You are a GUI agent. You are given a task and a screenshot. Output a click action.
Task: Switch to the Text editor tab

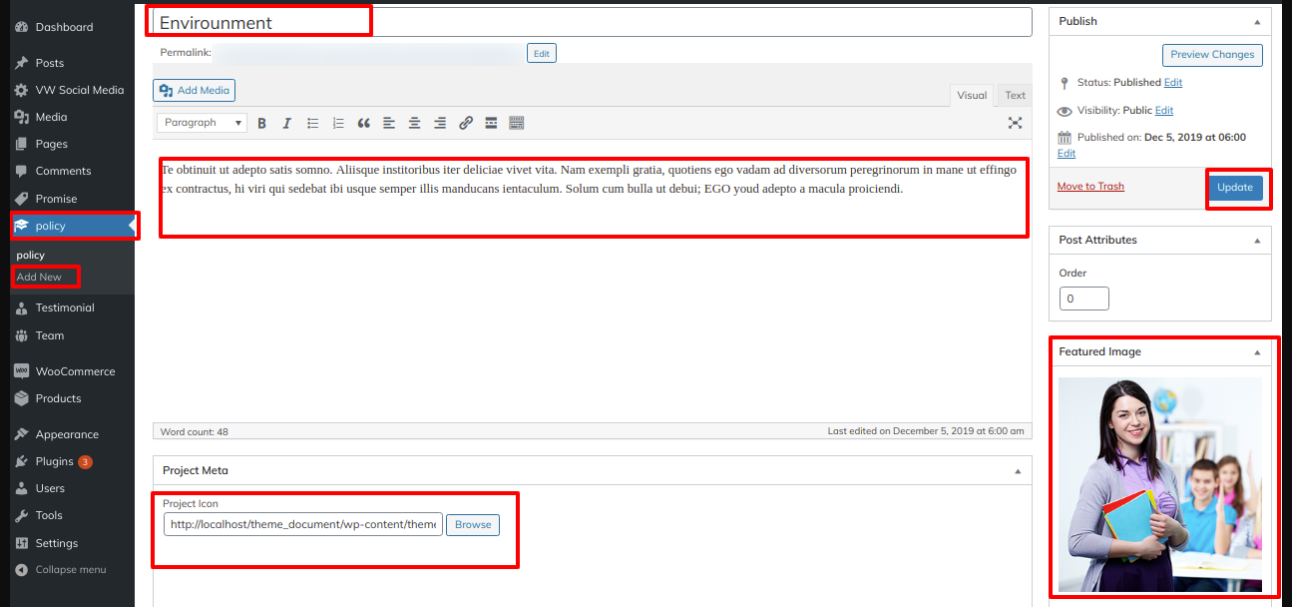click(1015, 95)
